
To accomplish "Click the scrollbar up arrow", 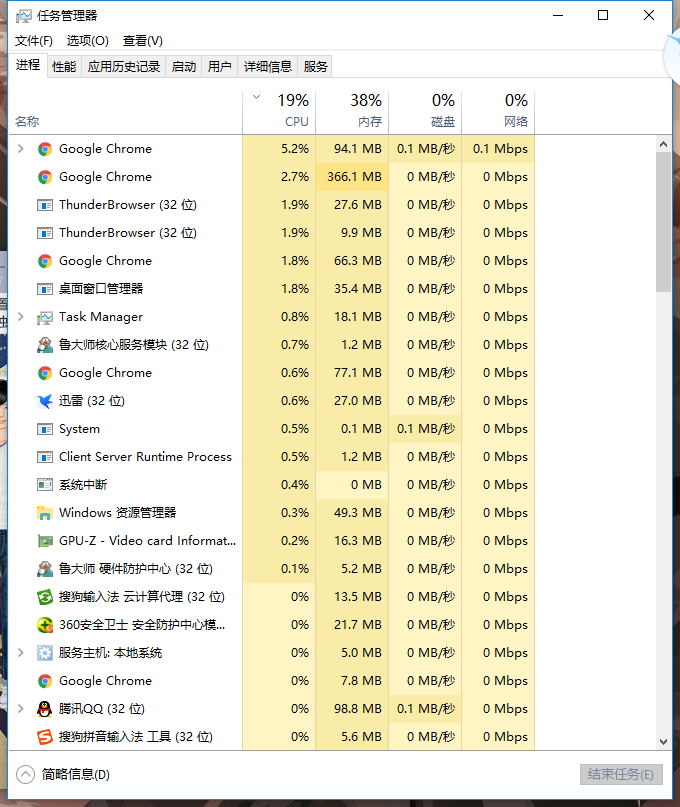I will tap(663, 145).
